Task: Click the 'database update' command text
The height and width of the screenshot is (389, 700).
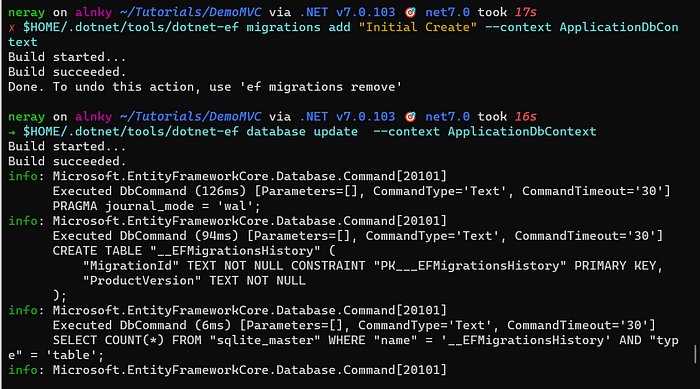Action: pyautogui.click(x=302, y=132)
